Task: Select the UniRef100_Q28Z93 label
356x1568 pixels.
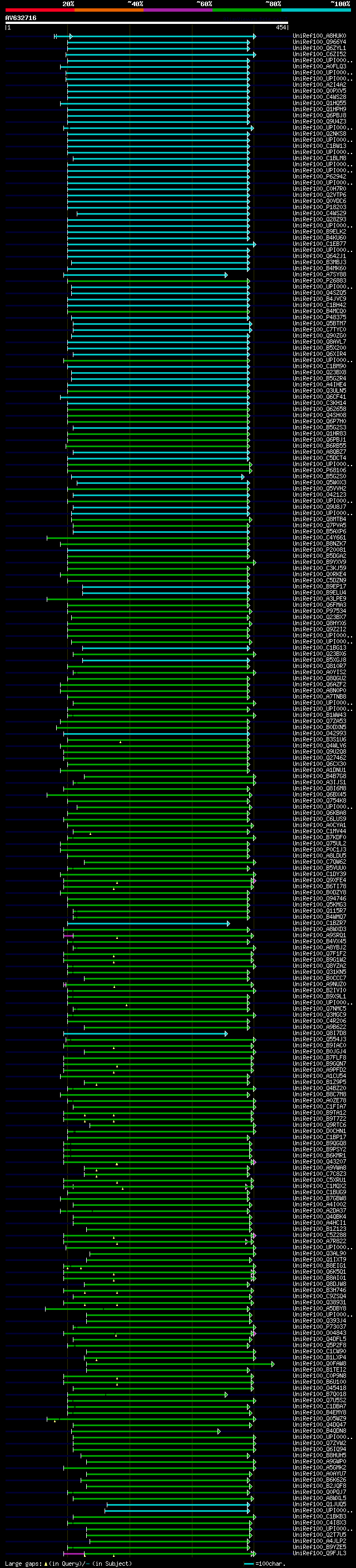Action: coord(319,220)
